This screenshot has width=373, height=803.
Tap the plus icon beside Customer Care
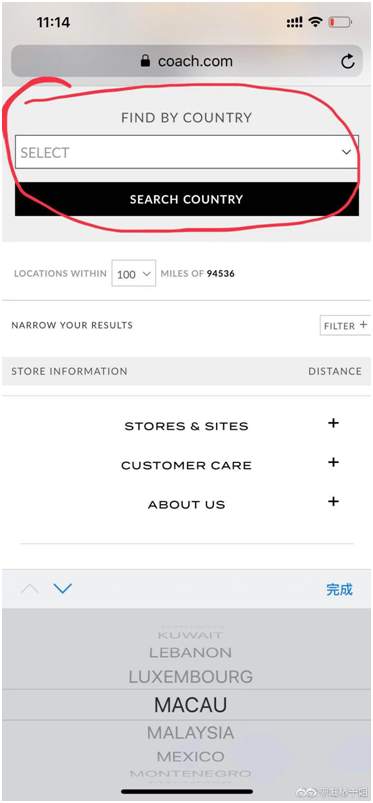[333, 462]
